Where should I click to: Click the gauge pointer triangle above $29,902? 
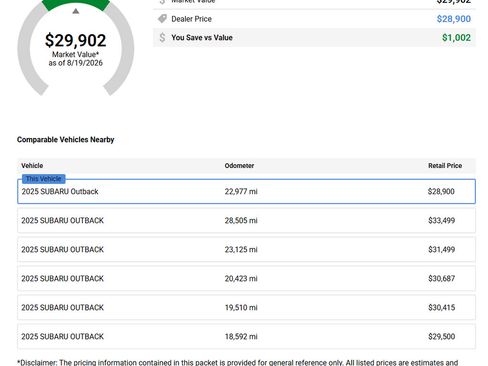click(x=76, y=11)
